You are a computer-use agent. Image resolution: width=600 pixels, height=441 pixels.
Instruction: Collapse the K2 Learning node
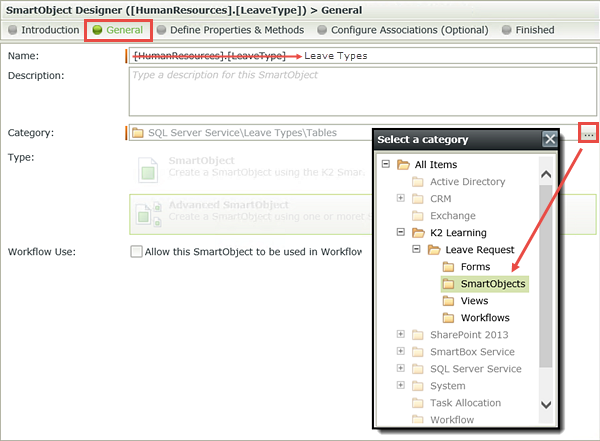(401, 232)
